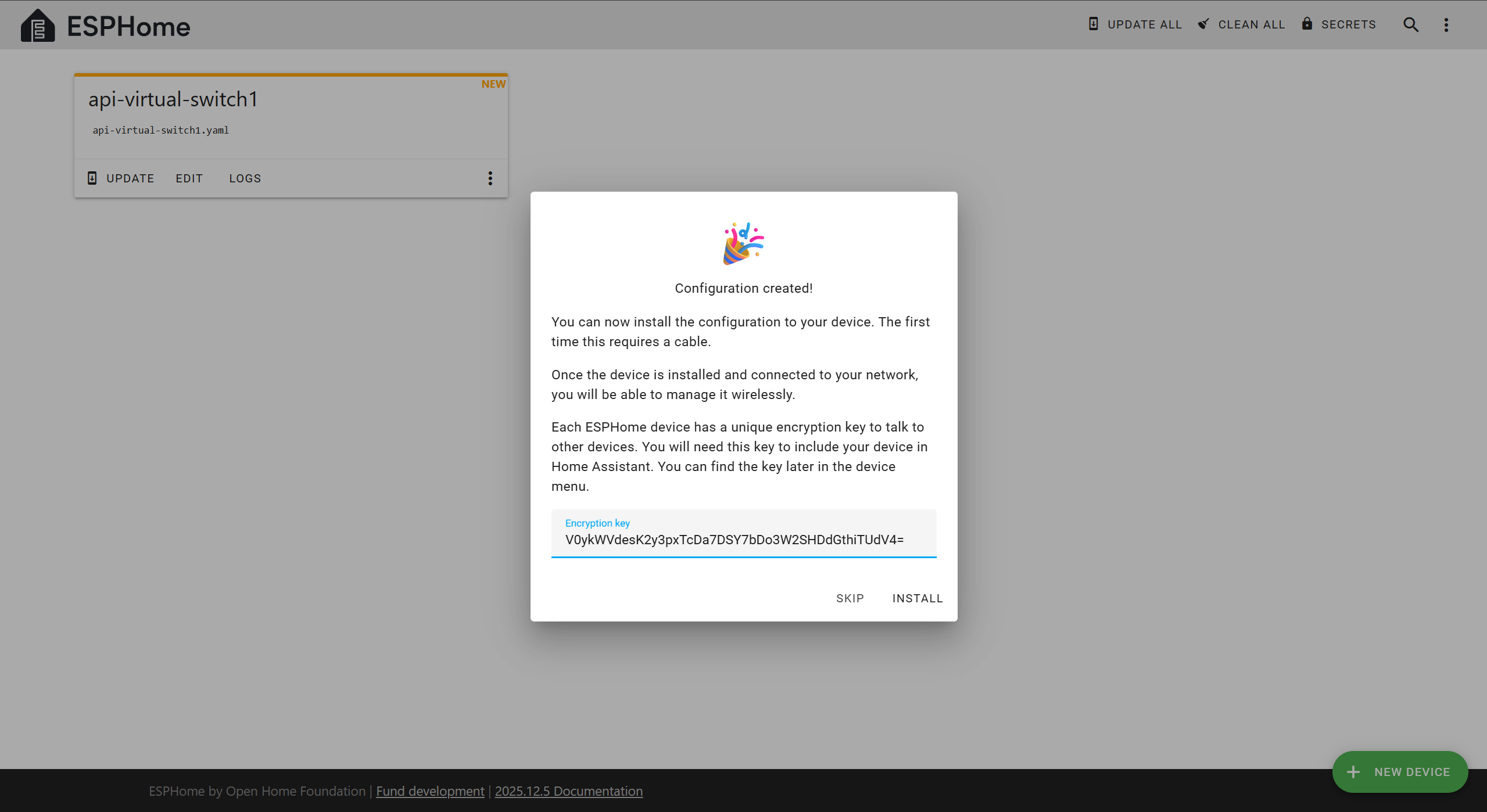The image size is (1487, 812).
Task: Click the ESPHome house logo icon
Action: click(x=38, y=26)
